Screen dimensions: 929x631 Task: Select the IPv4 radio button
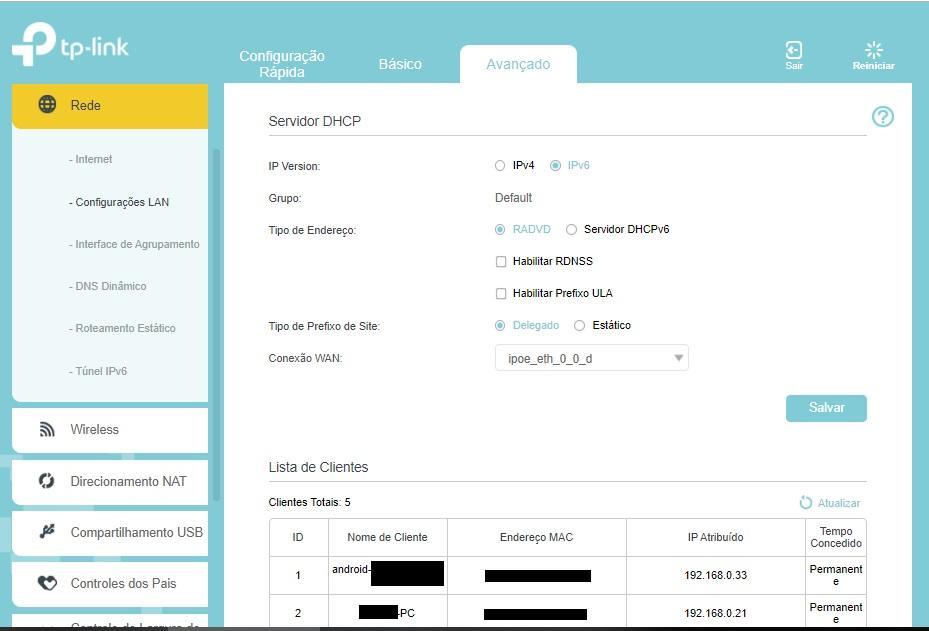click(501, 166)
